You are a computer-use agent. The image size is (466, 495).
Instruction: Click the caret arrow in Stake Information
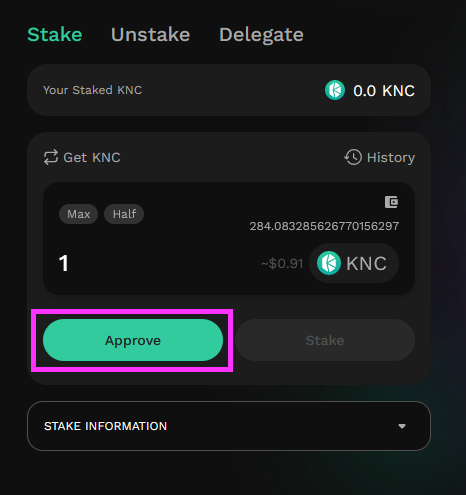tap(402, 426)
